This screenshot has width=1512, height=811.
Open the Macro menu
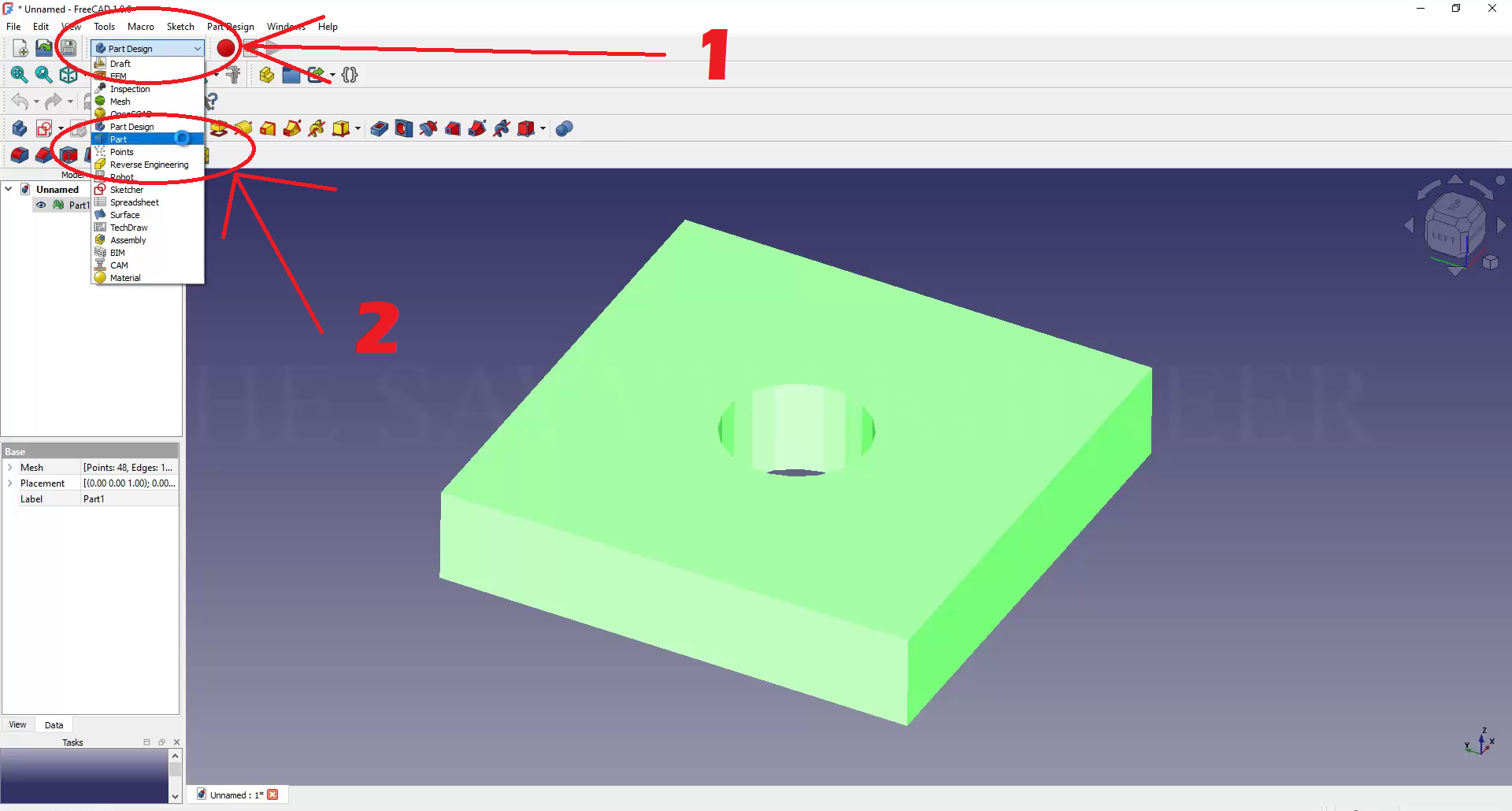[140, 26]
